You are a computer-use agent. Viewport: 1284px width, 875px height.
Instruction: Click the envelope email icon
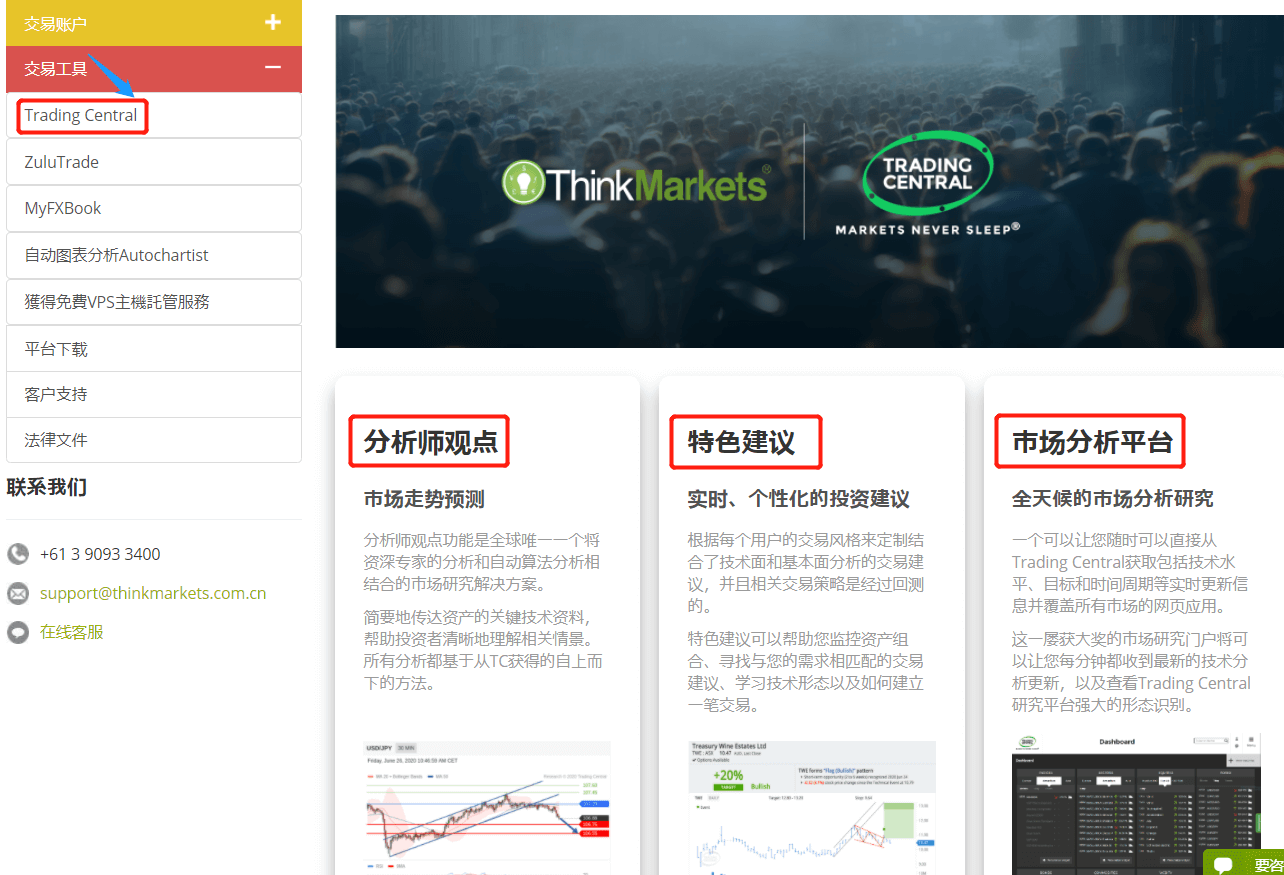click(18, 594)
